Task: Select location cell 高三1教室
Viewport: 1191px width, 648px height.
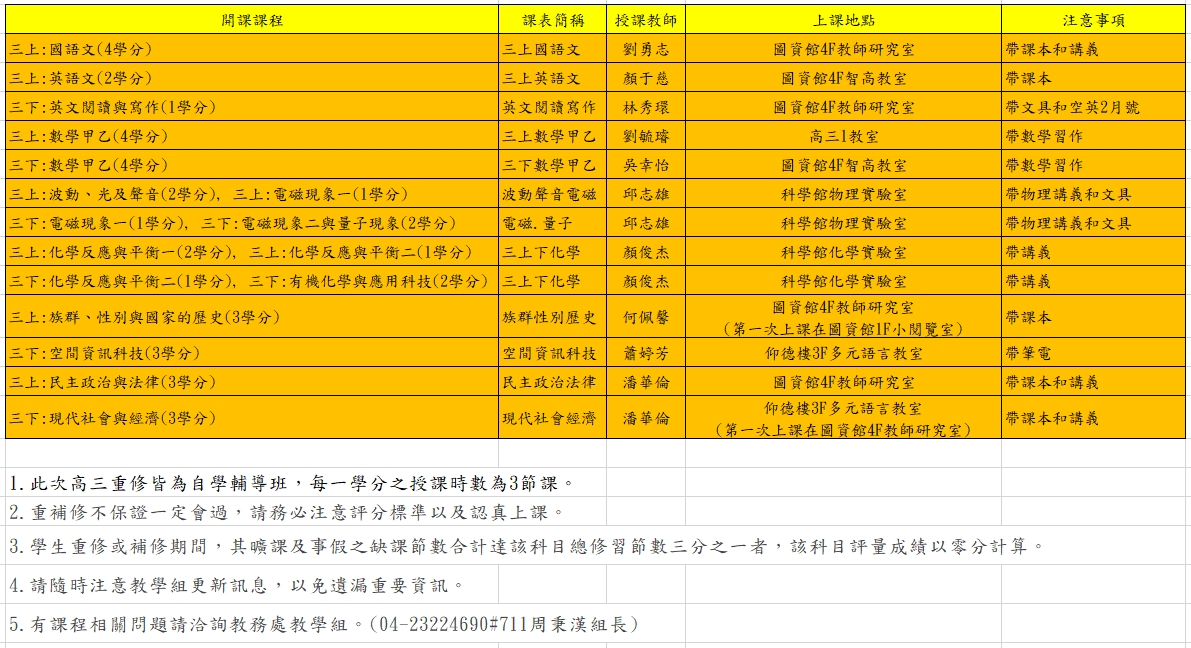Action: click(843, 136)
